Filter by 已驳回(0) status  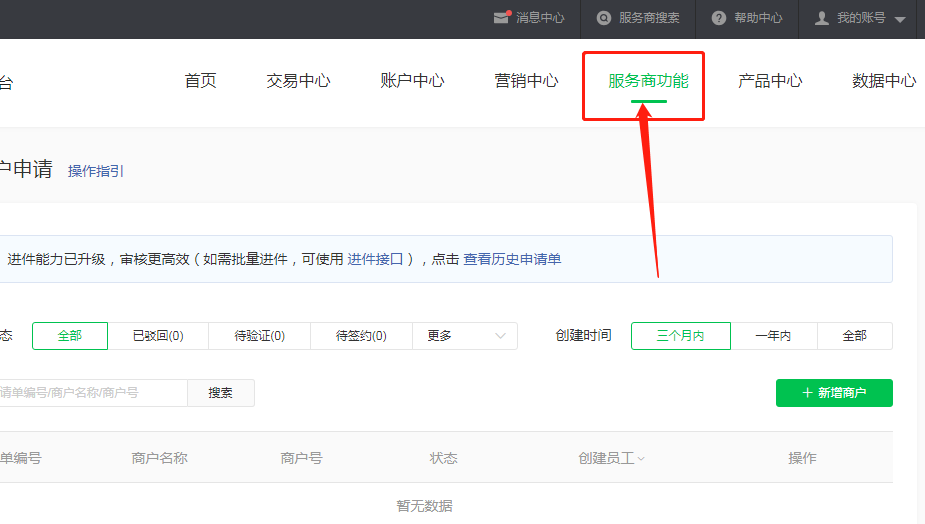(158, 336)
